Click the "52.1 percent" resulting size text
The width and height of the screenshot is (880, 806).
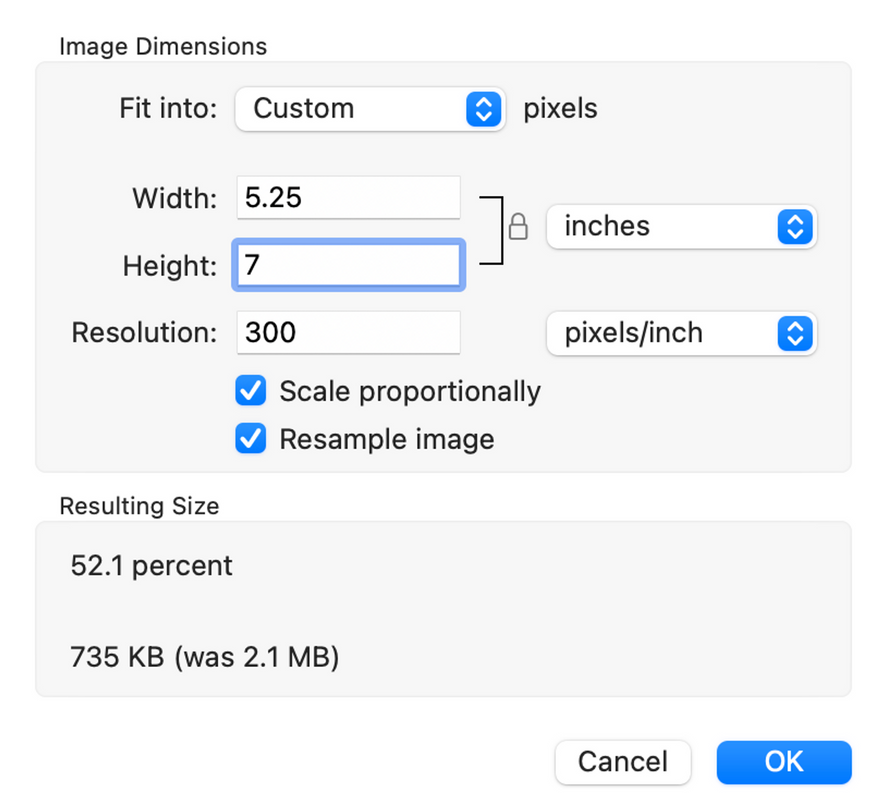point(152,566)
